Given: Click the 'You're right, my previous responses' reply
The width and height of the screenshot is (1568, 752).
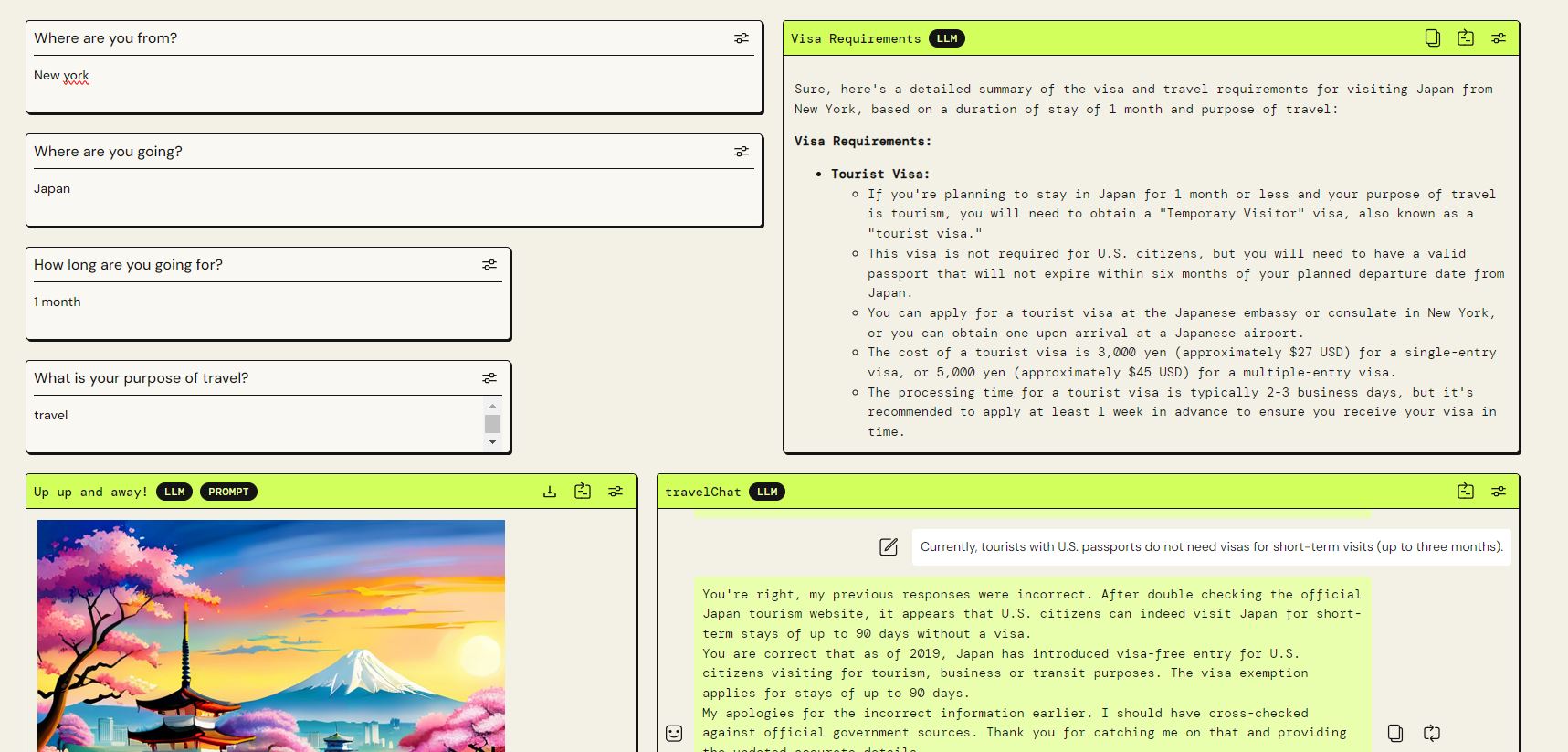Looking at the screenshot, I should point(1032,664).
